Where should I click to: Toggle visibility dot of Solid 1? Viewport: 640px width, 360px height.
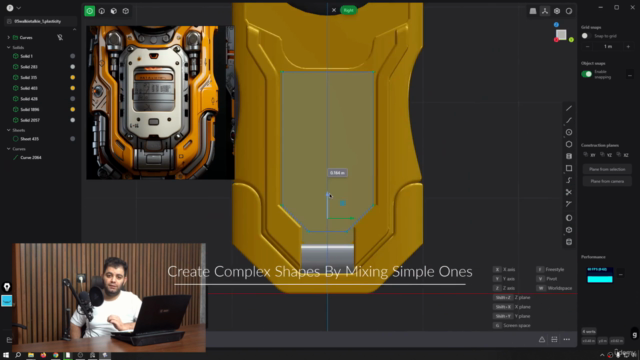73,56
